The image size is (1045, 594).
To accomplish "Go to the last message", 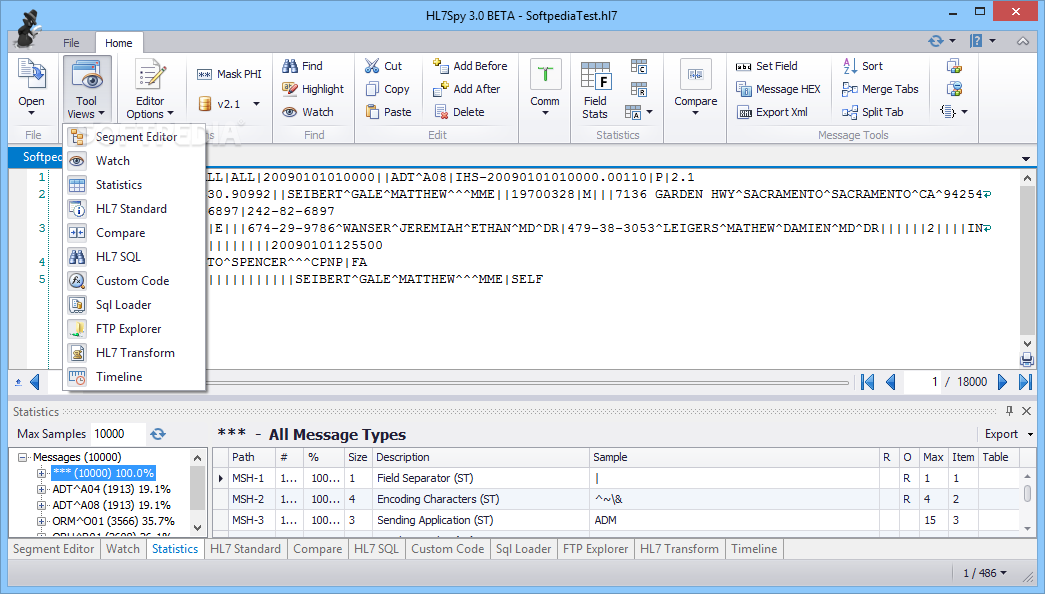I will click(x=1026, y=382).
